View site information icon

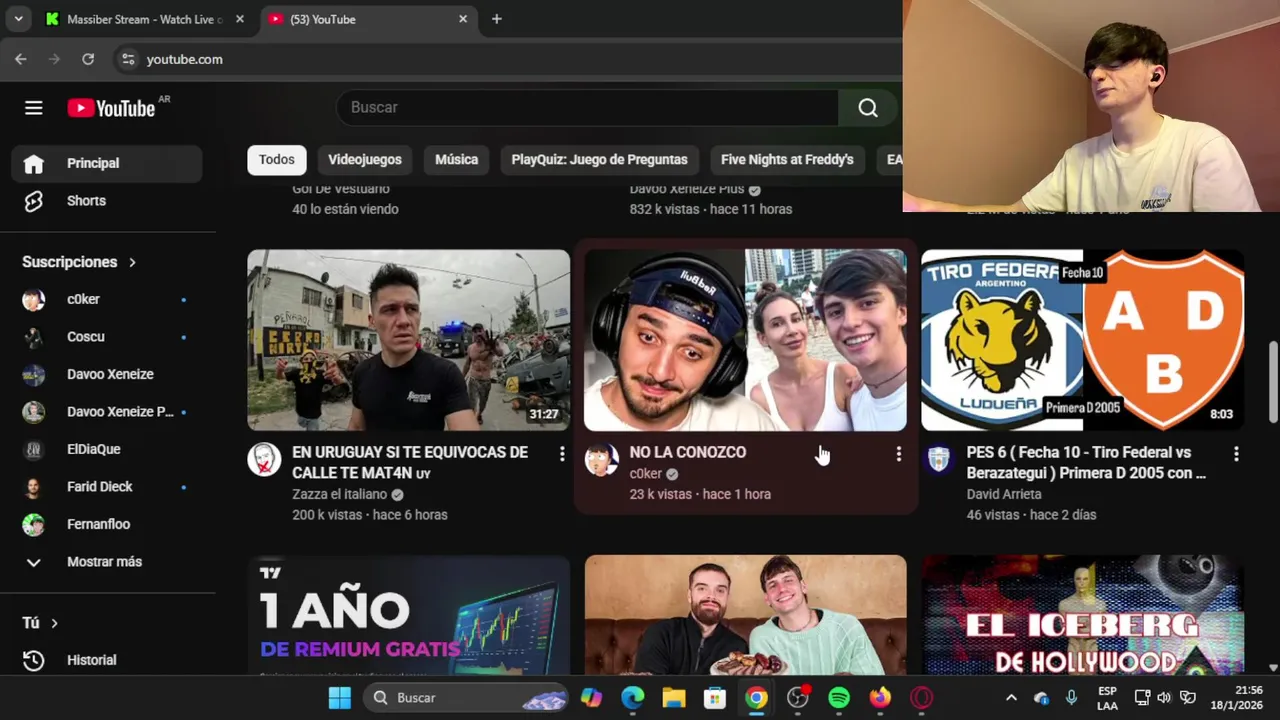point(128,59)
